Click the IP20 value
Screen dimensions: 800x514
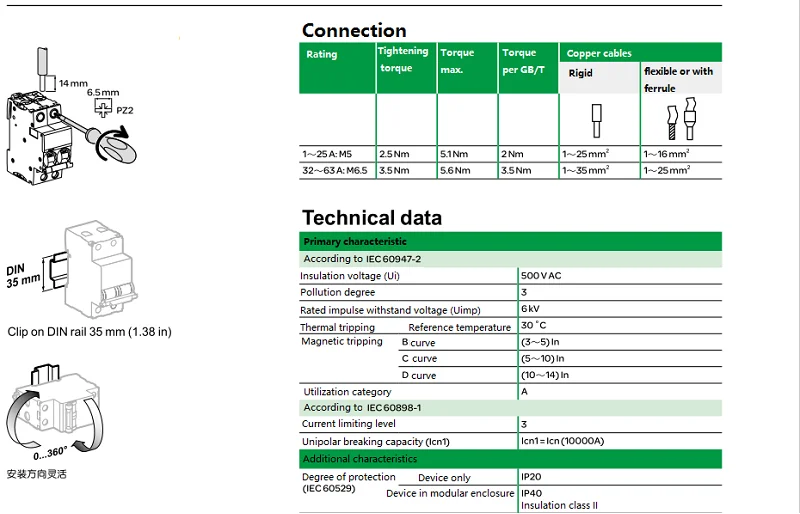pyautogui.click(x=531, y=477)
